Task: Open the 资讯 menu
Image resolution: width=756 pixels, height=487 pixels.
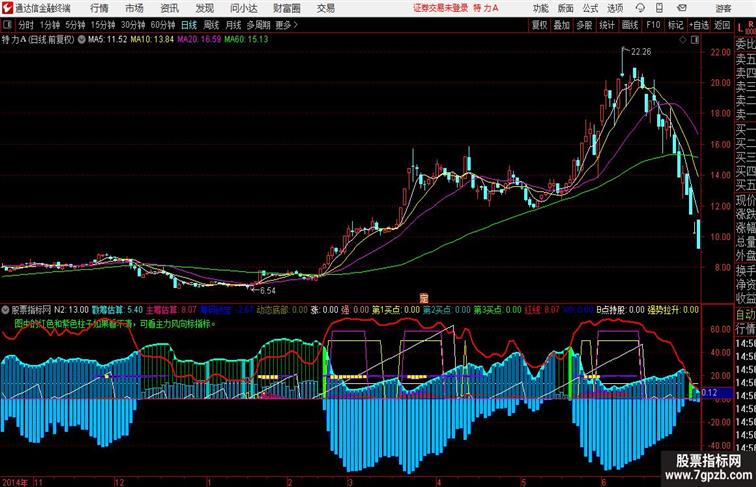Action: pyautogui.click(x=169, y=8)
